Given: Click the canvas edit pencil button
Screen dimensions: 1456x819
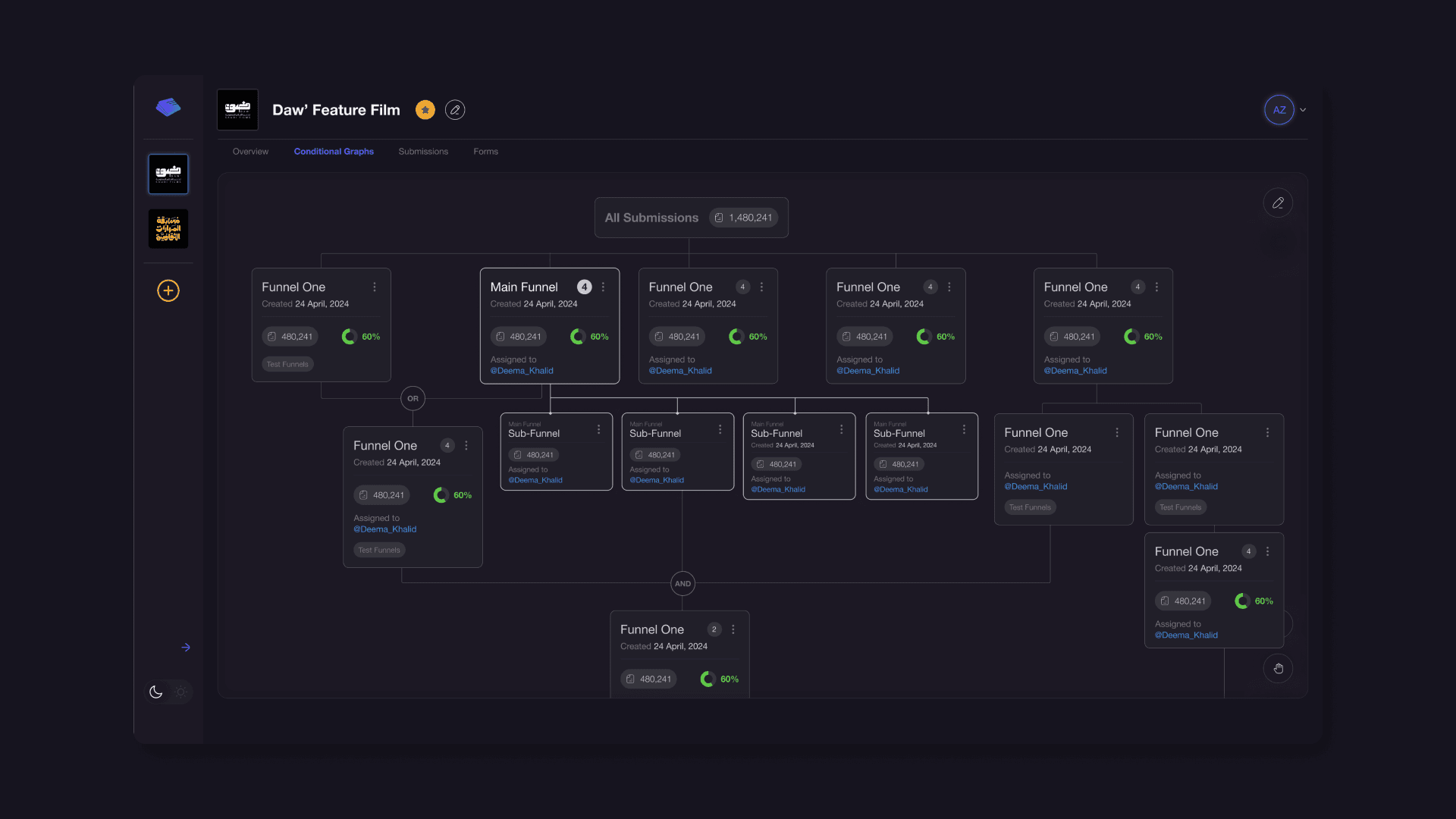Looking at the screenshot, I should (x=1278, y=202).
